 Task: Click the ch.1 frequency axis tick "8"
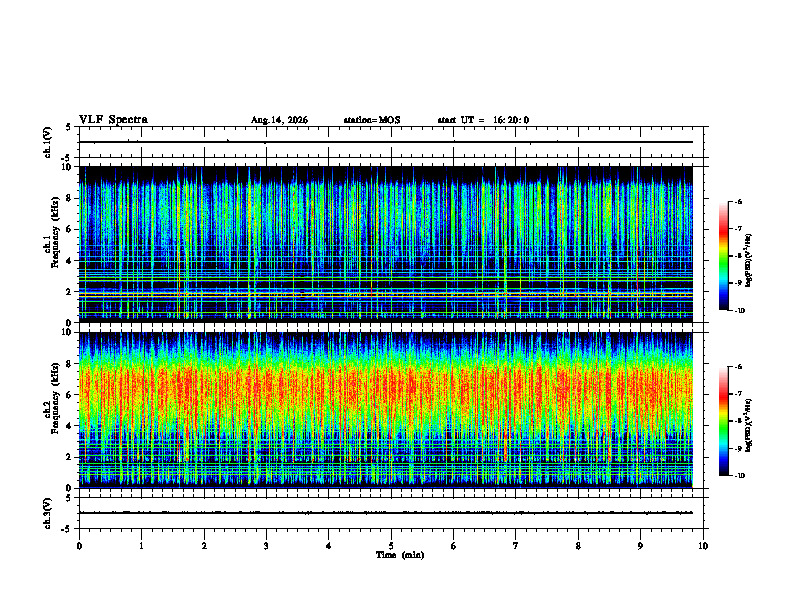70,198
